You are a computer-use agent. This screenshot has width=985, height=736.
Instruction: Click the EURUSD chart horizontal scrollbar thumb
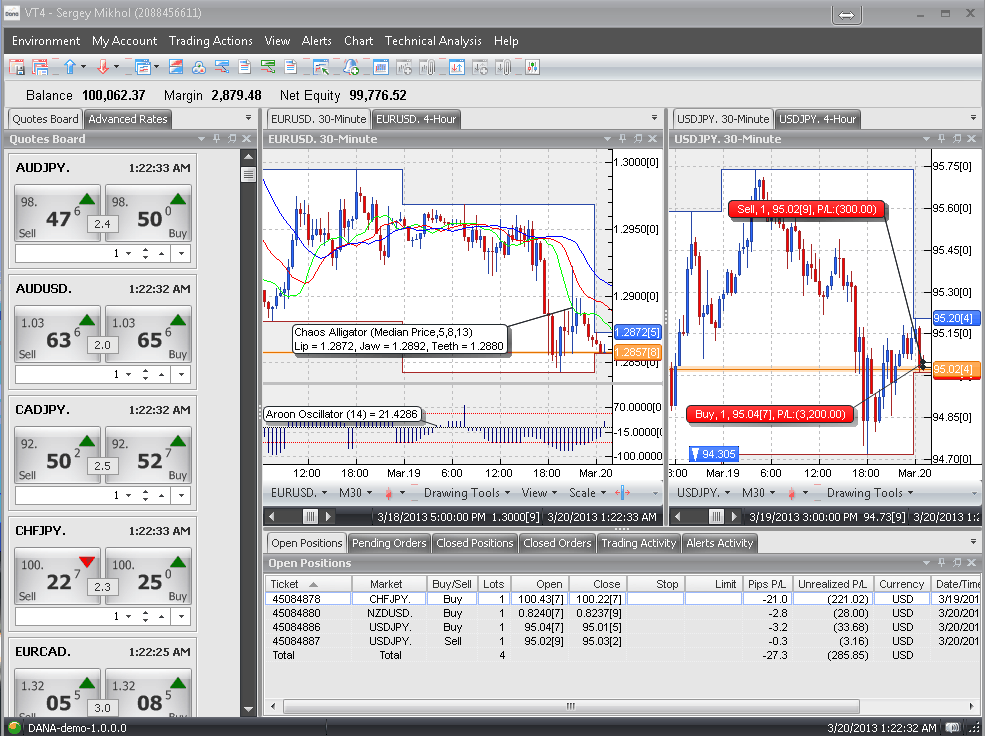pyautogui.click(x=310, y=516)
